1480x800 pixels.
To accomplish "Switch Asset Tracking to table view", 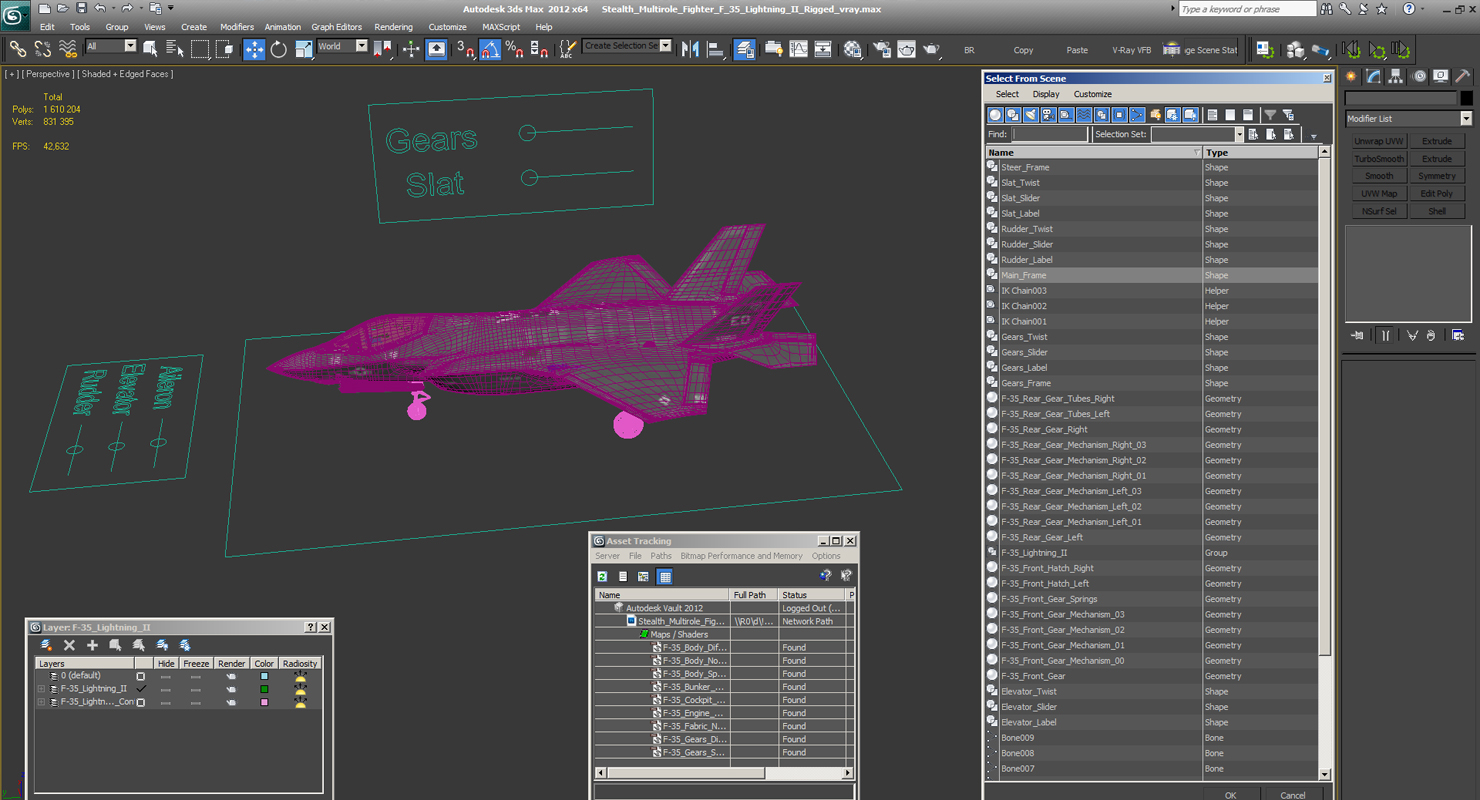I will point(665,576).
